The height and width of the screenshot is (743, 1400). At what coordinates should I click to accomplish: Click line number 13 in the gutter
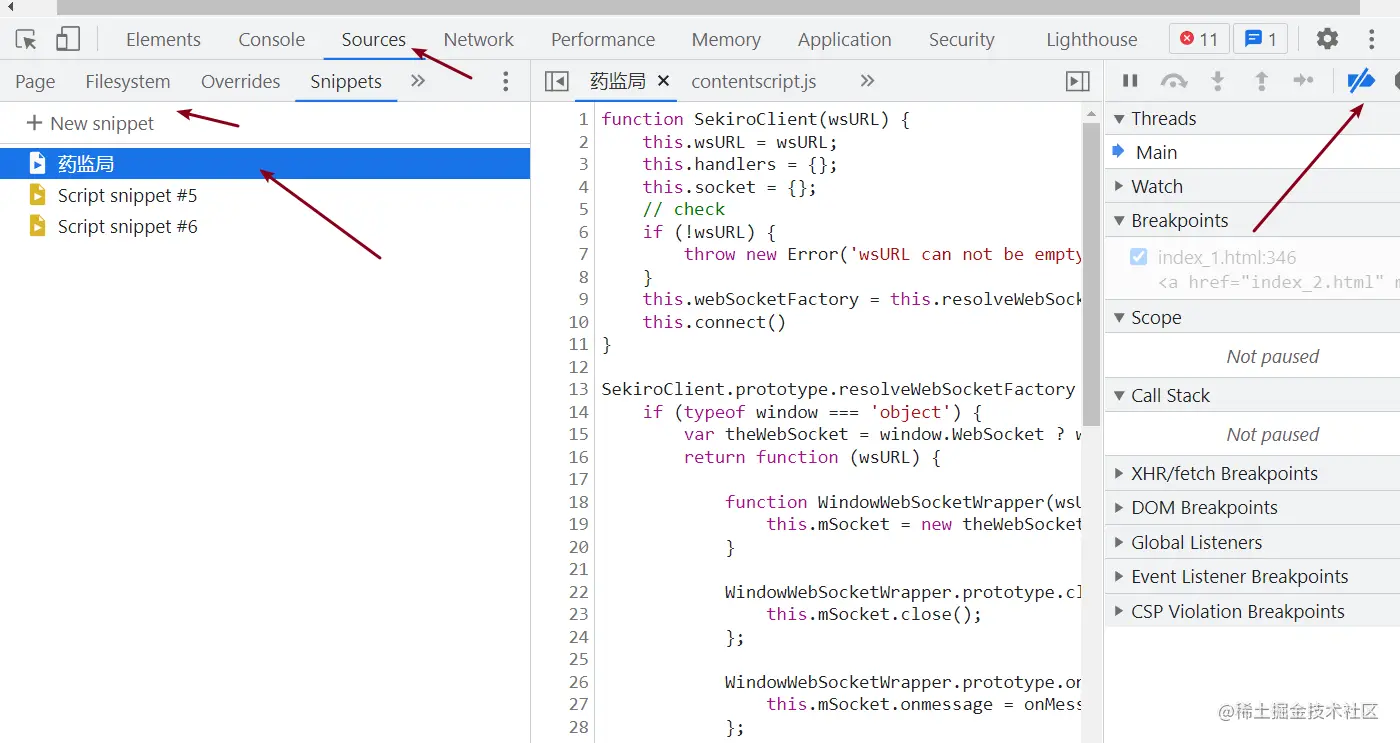(579, 389)
